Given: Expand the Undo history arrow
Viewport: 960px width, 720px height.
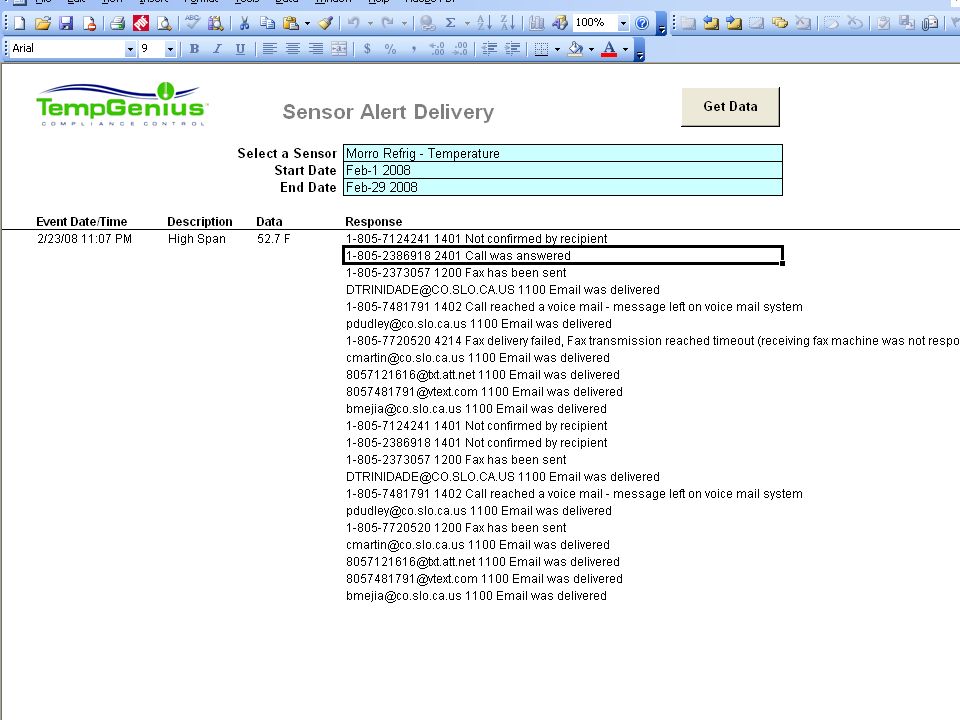Looking at the screenshot, I should pyautogui.click(x=370, y=24).
